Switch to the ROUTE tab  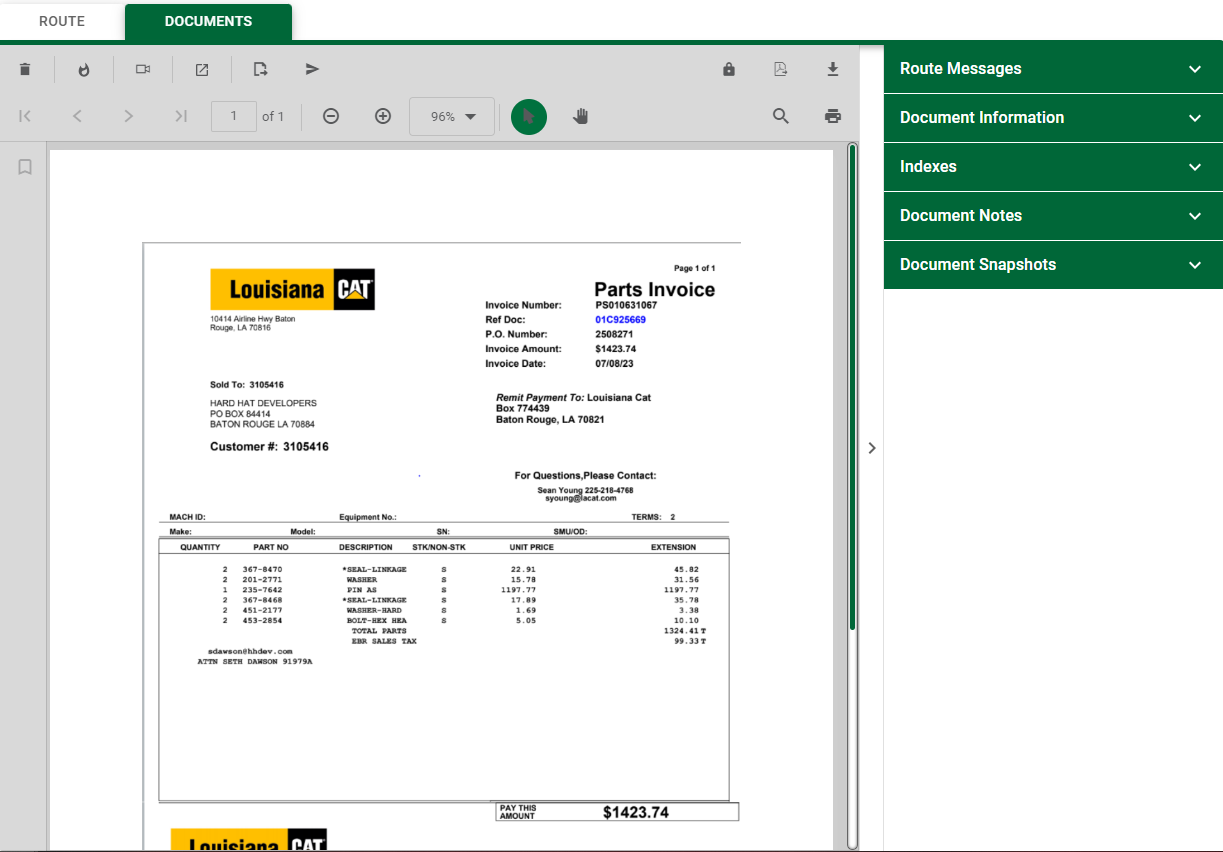[x=62, y=21]
